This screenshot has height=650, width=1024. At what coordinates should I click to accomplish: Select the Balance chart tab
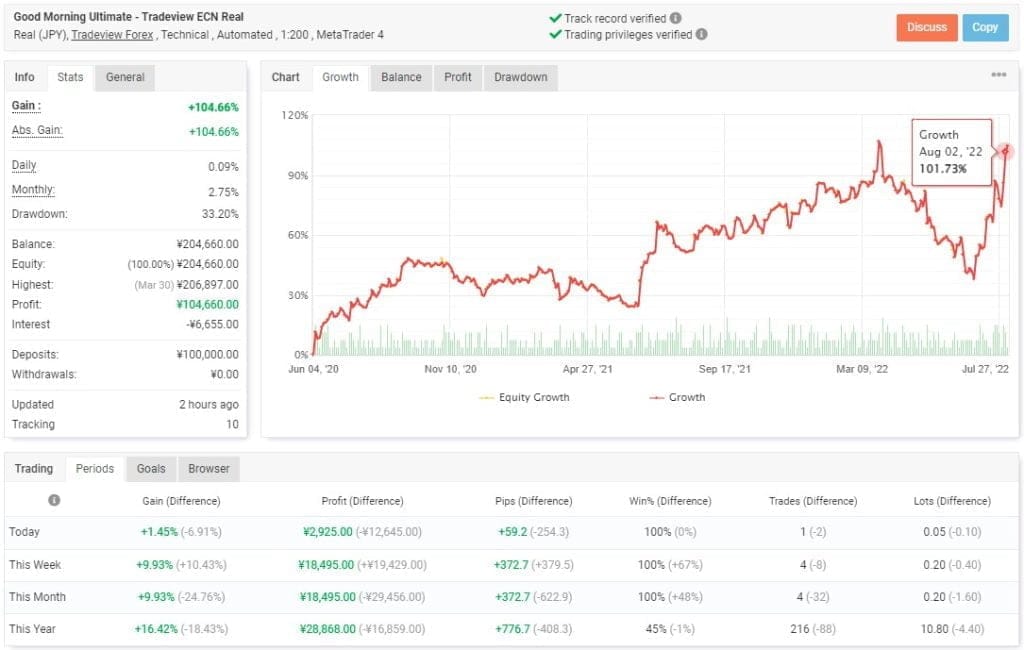click(x=400, y=77)
